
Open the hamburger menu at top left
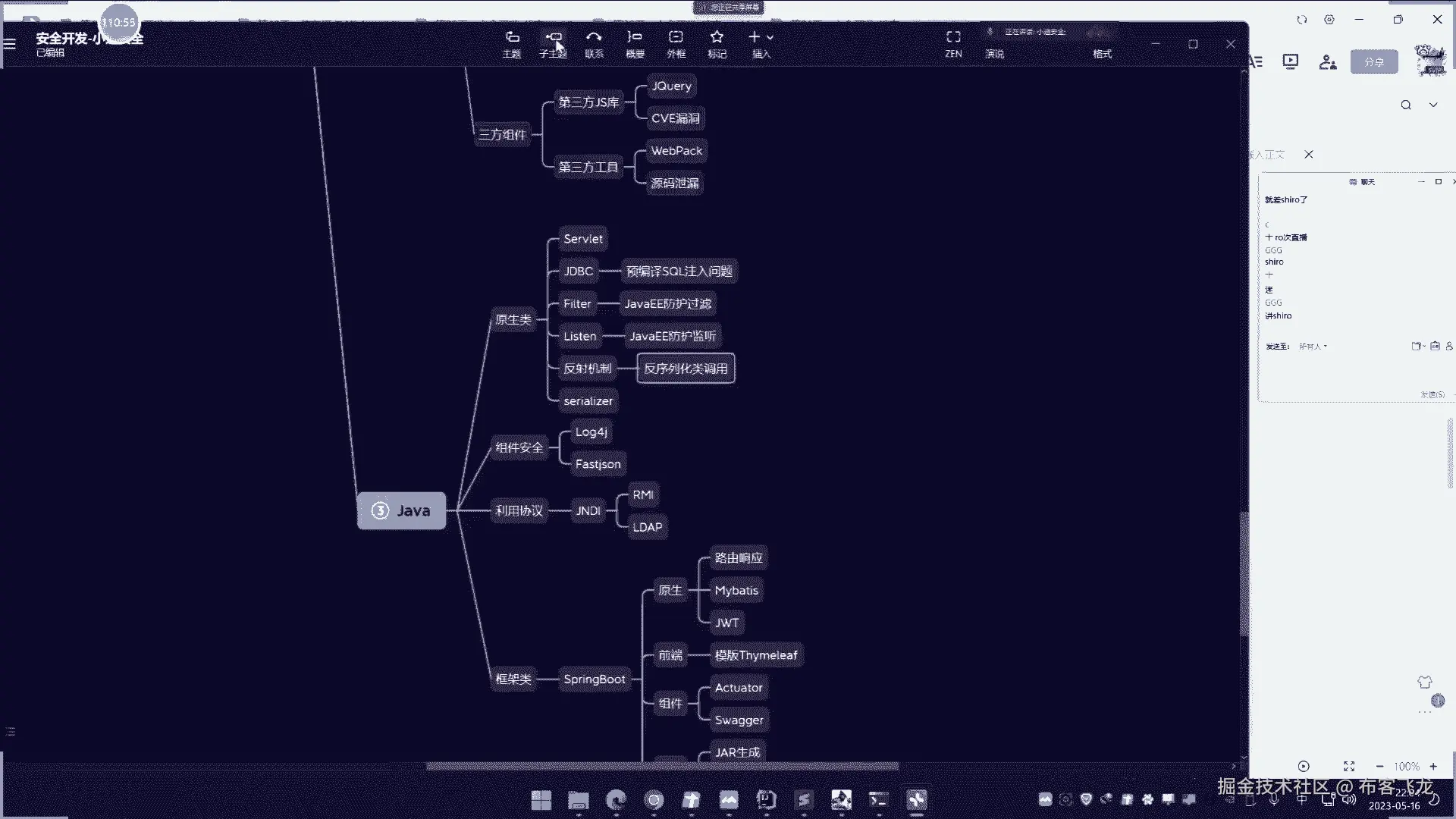pyautogui.click(x=10, y=43)
